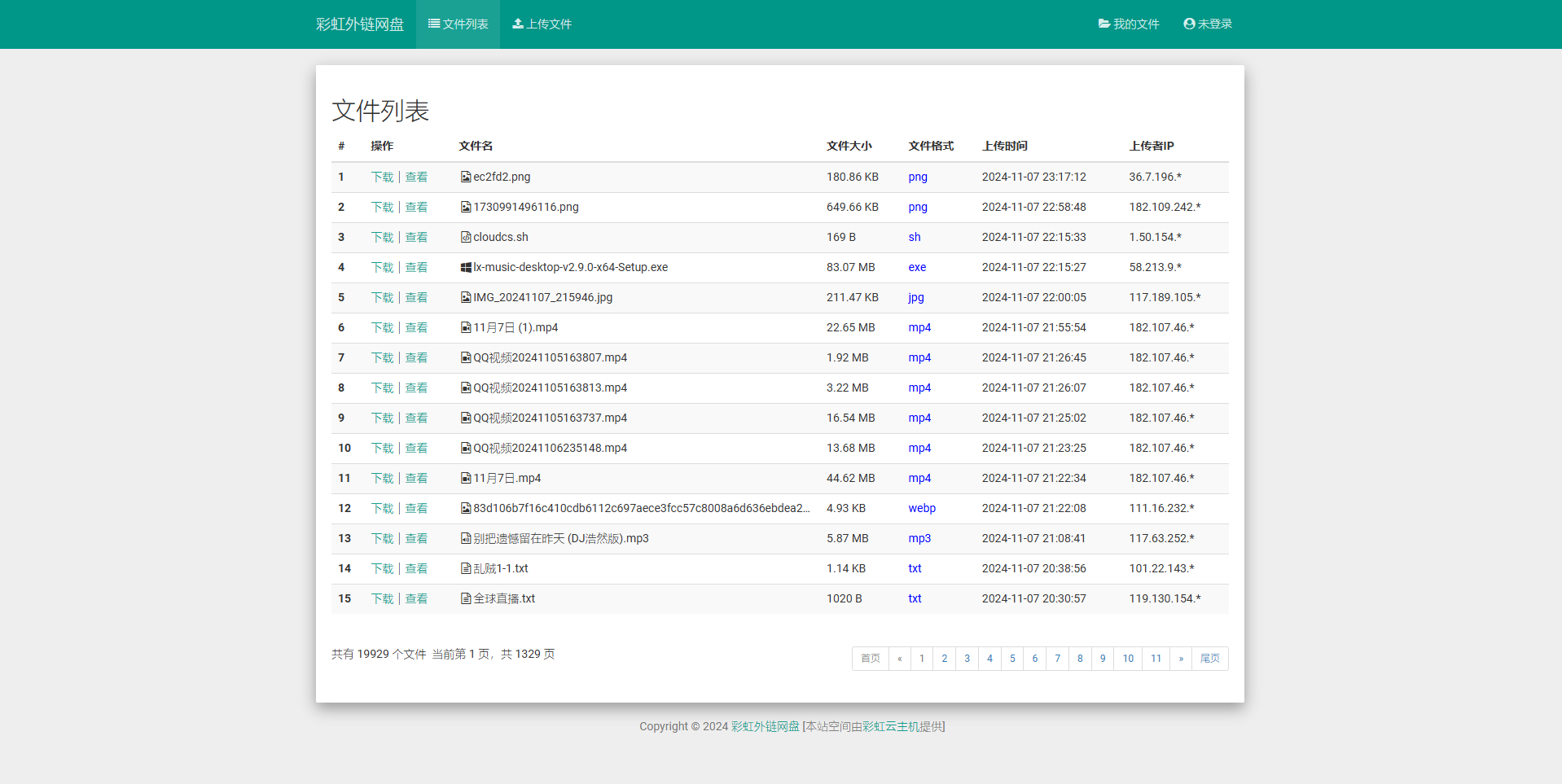Click the previous page « button

click(x=900, y=659)
